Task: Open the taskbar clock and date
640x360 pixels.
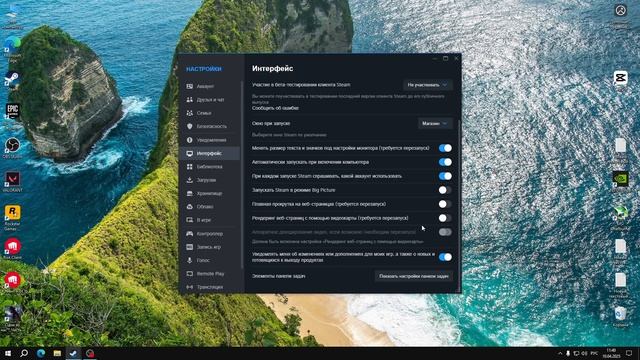Action: [x=611, y=353]
